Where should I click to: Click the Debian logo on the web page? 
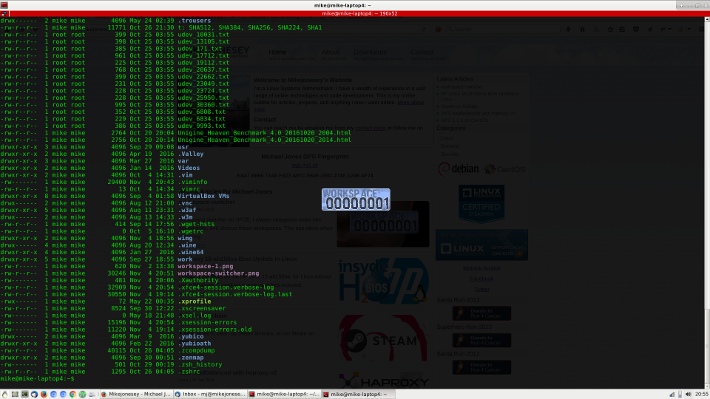coord(458,169)
